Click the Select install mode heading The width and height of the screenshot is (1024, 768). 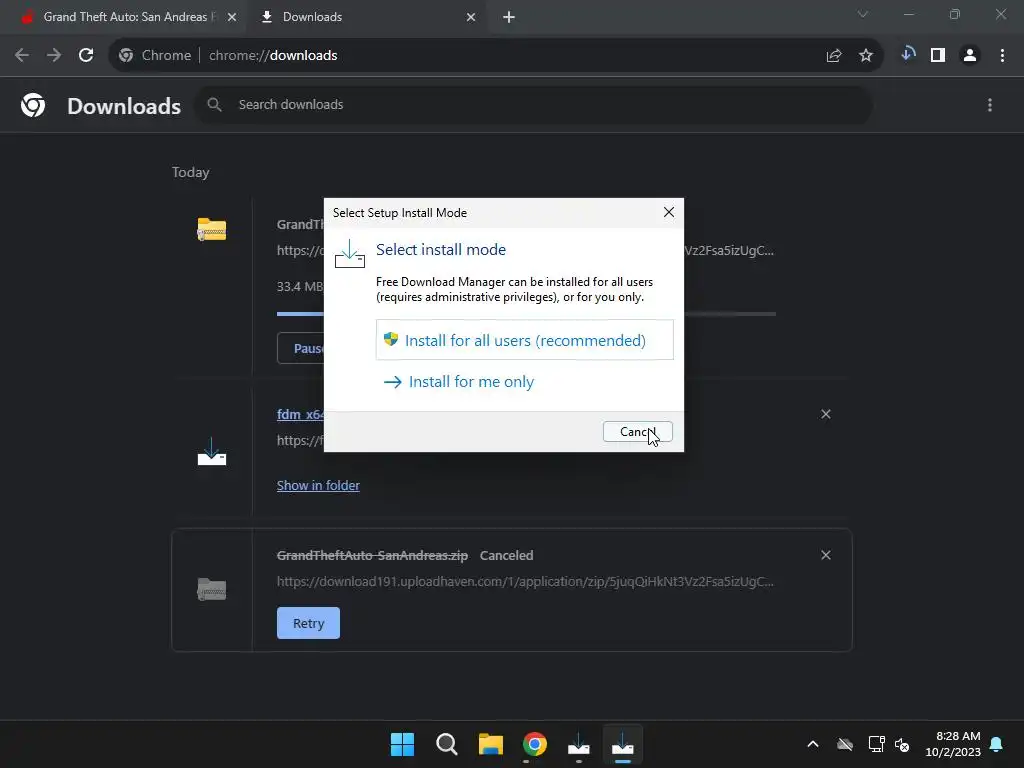pyautogui.click(x=441, y=249)
